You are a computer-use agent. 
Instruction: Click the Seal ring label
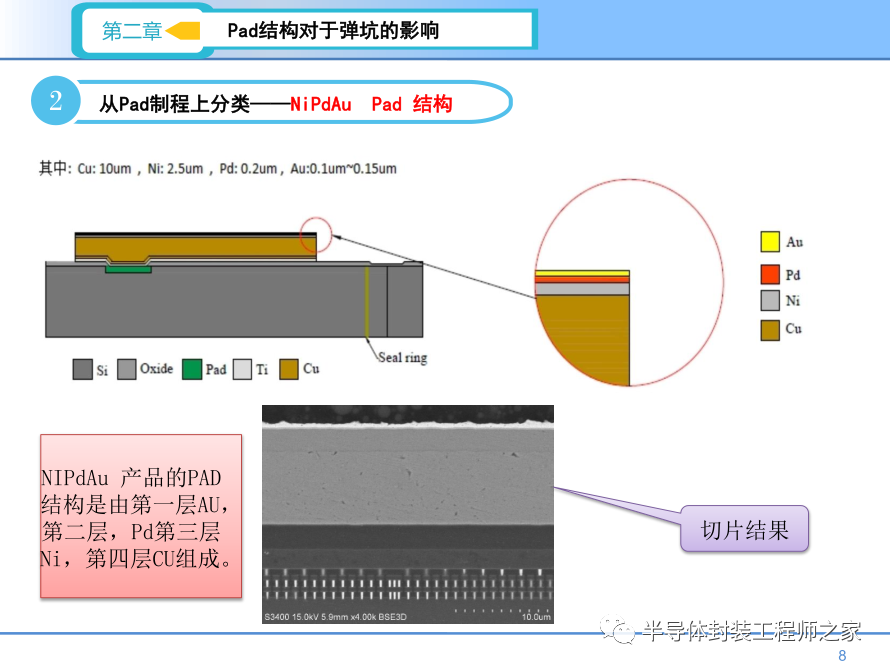tap(402, 357)
